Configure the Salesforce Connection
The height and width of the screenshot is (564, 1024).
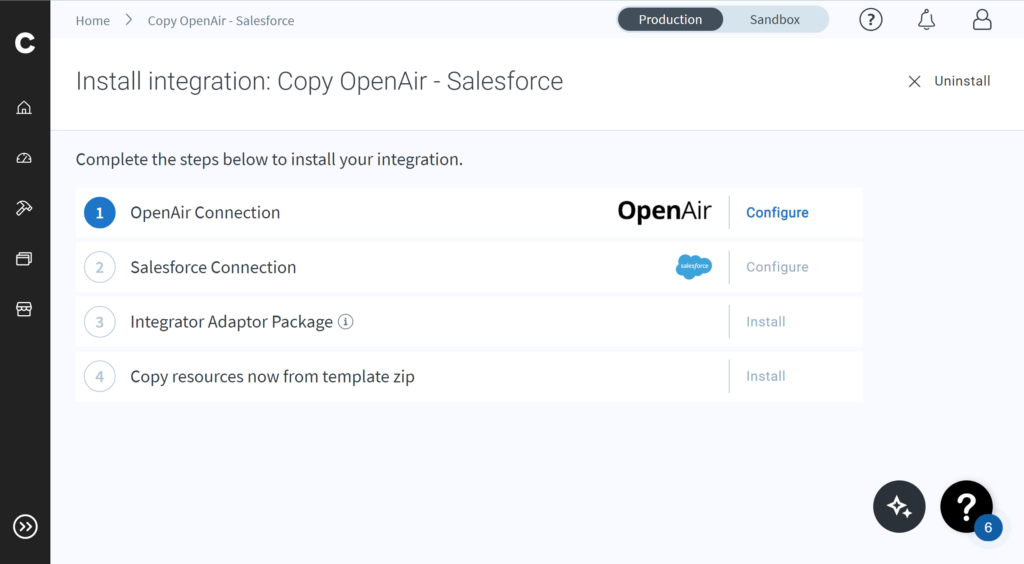tap(777, 267)
